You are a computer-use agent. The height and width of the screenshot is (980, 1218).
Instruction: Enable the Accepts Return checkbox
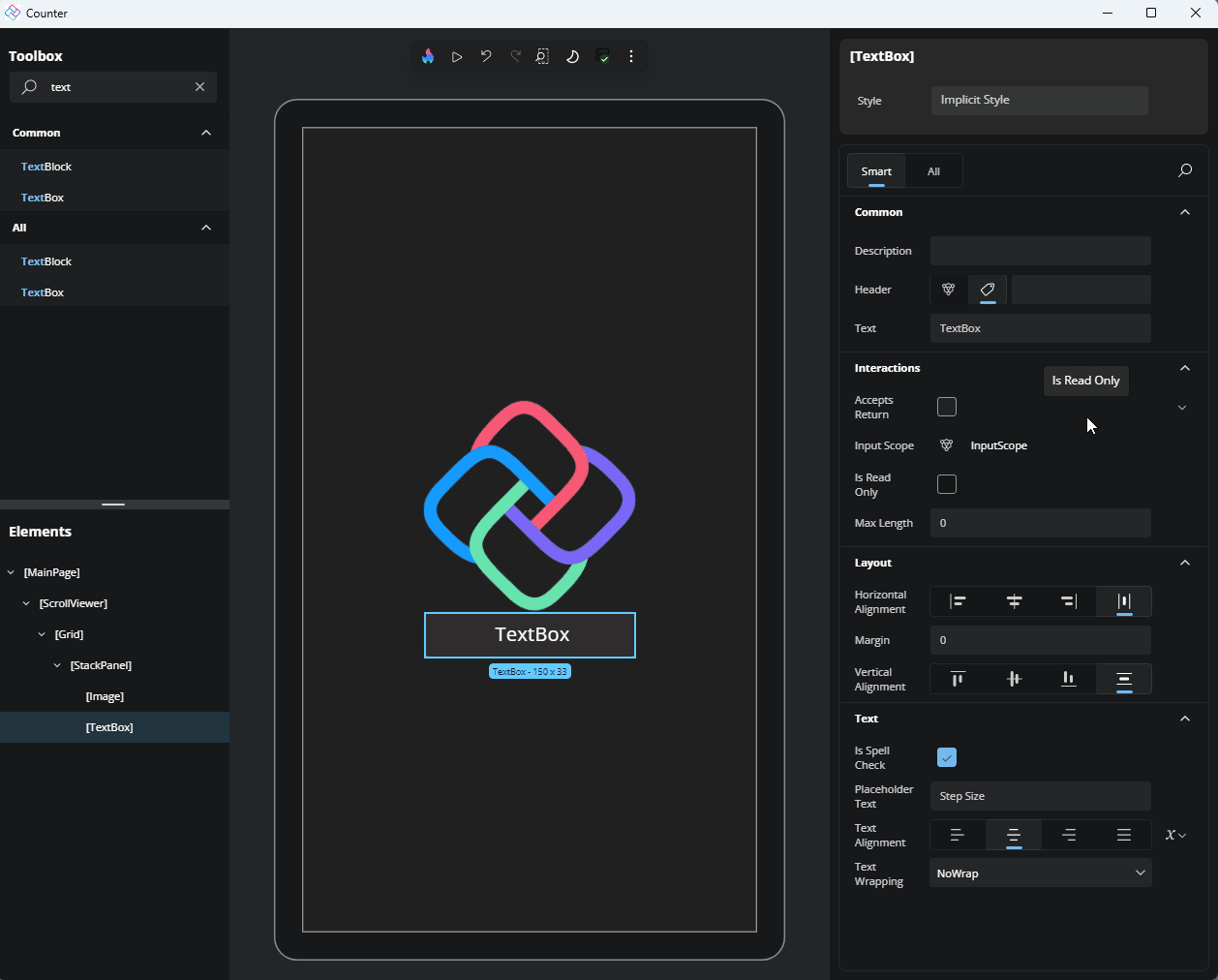tap(947, 407)
